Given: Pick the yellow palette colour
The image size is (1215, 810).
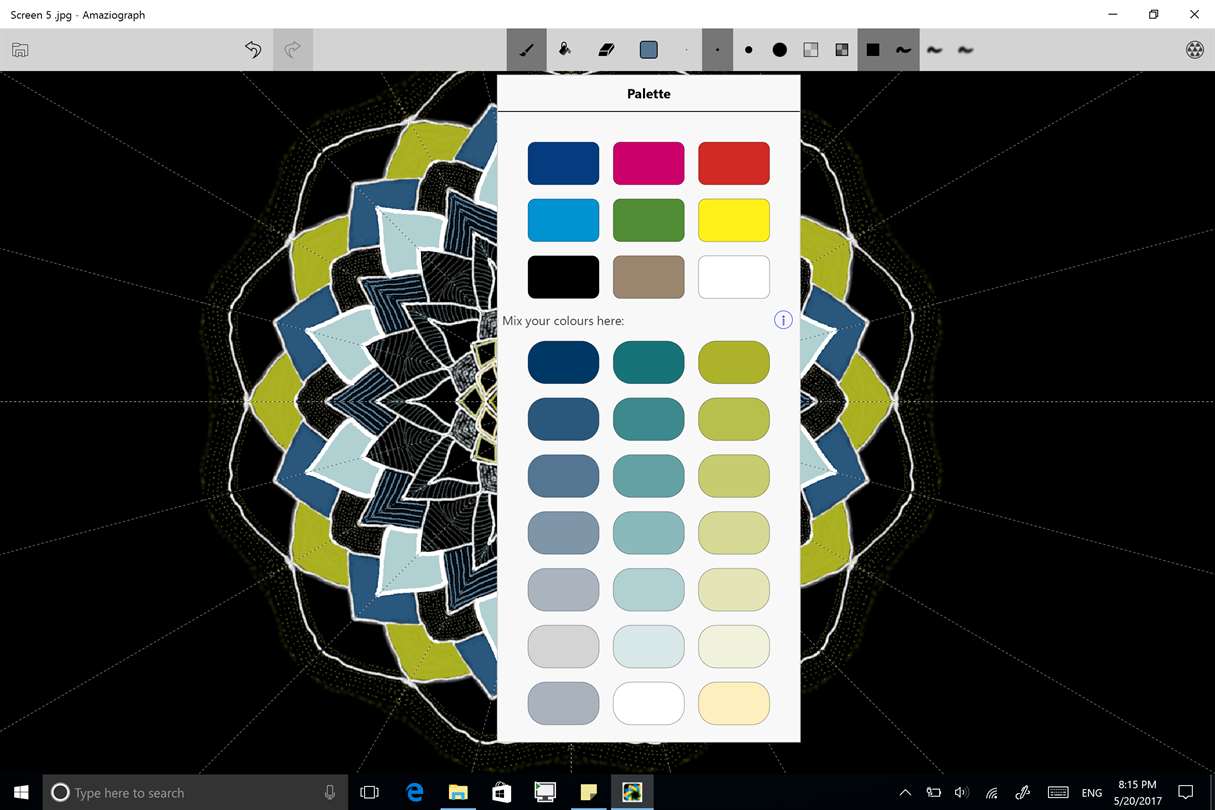Looking at the screenshot, I should coord(734,220).
